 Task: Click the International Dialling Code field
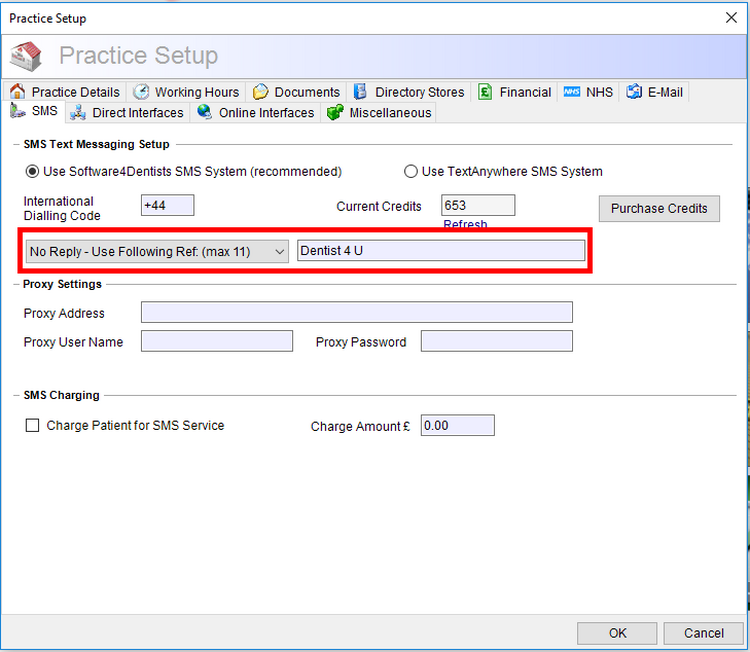(x=167, y=205)
